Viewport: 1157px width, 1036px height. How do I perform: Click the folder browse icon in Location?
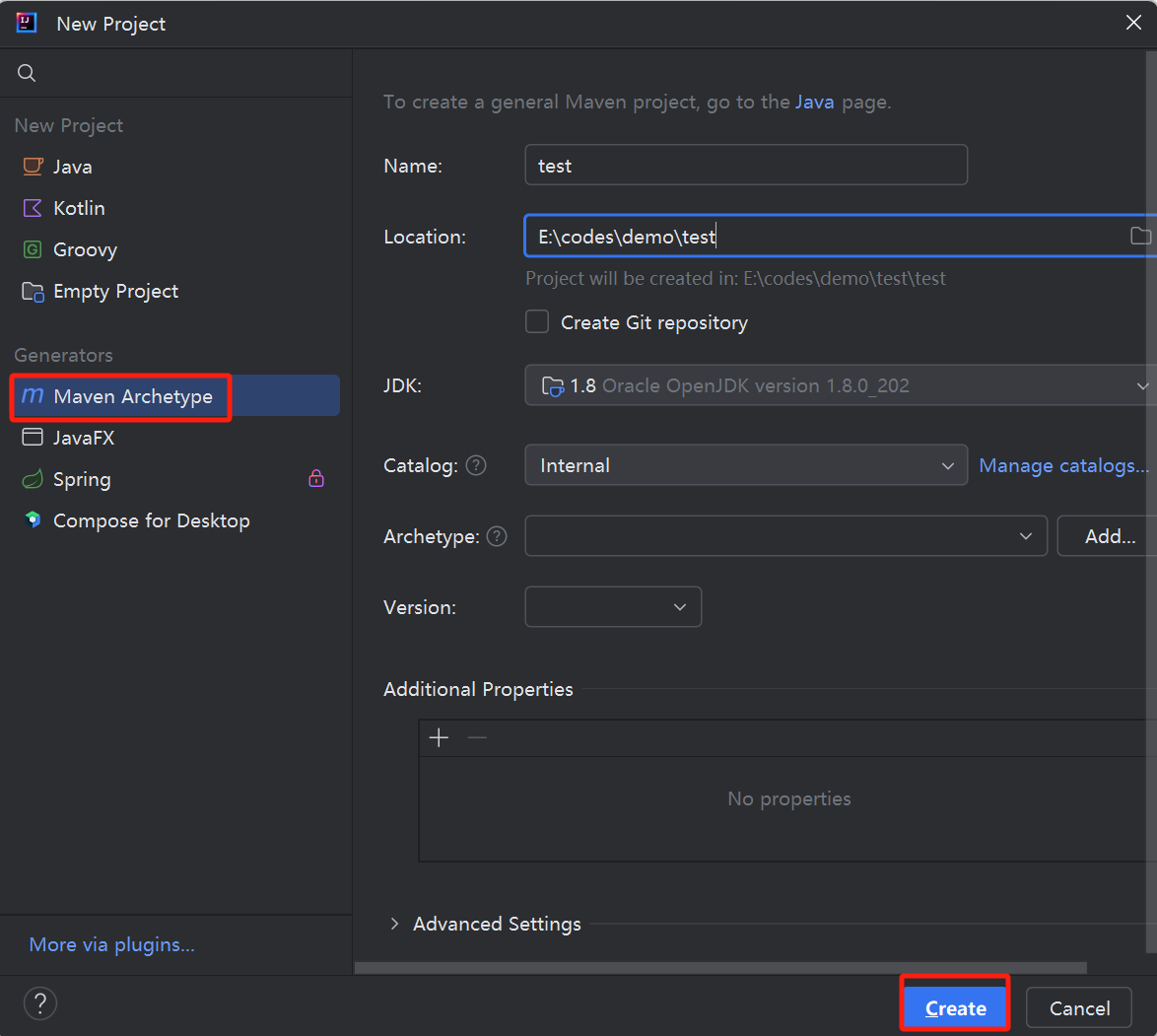tap(1140, 236)
